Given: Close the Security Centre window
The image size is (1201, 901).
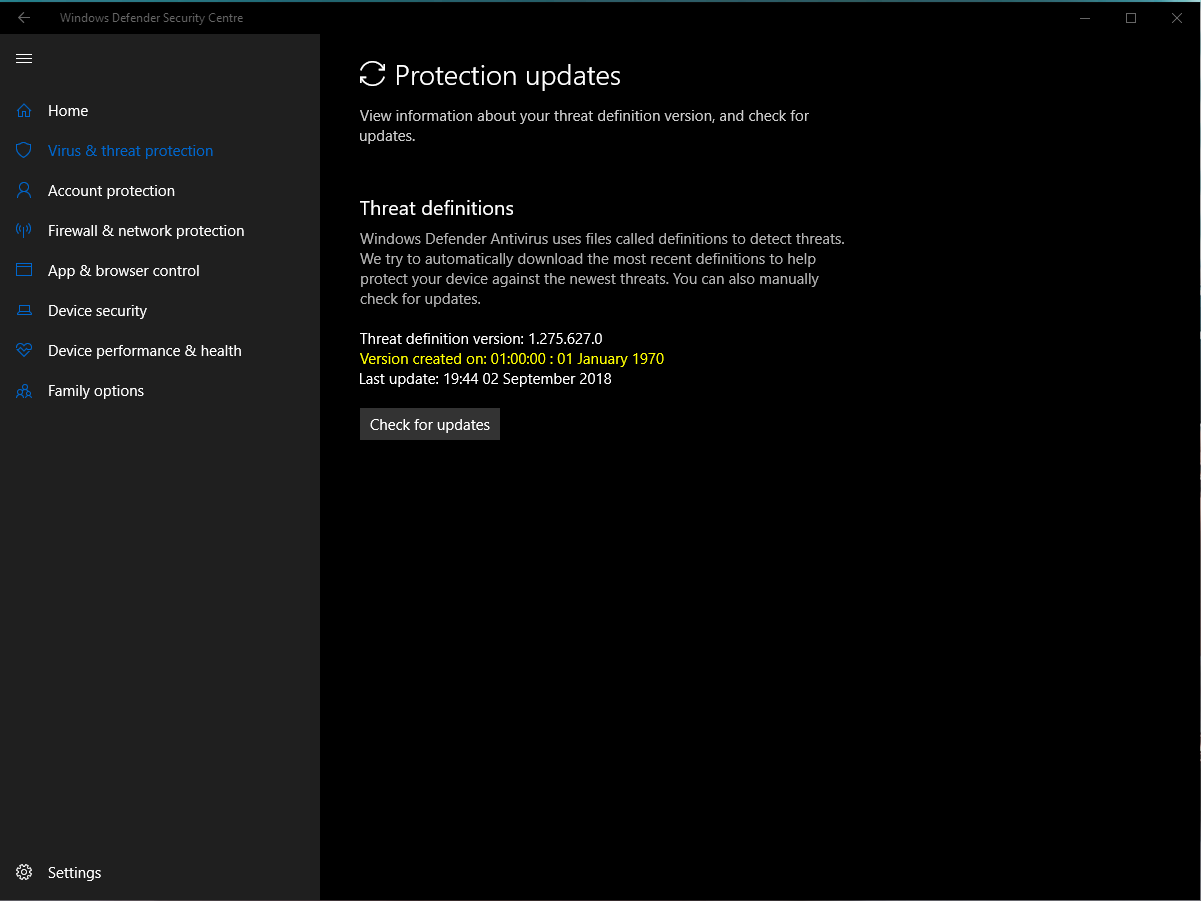Looking at the screenshot, I should [1177, 18].
